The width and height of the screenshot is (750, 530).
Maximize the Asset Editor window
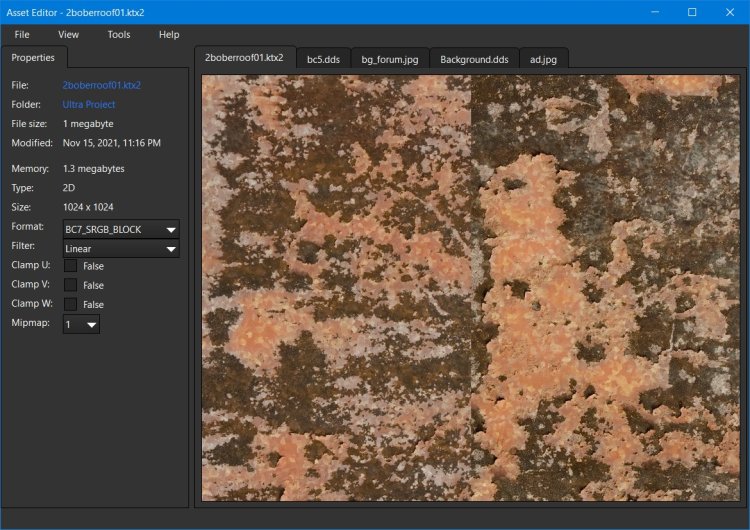pyautogui.click(x=691, y=12)
